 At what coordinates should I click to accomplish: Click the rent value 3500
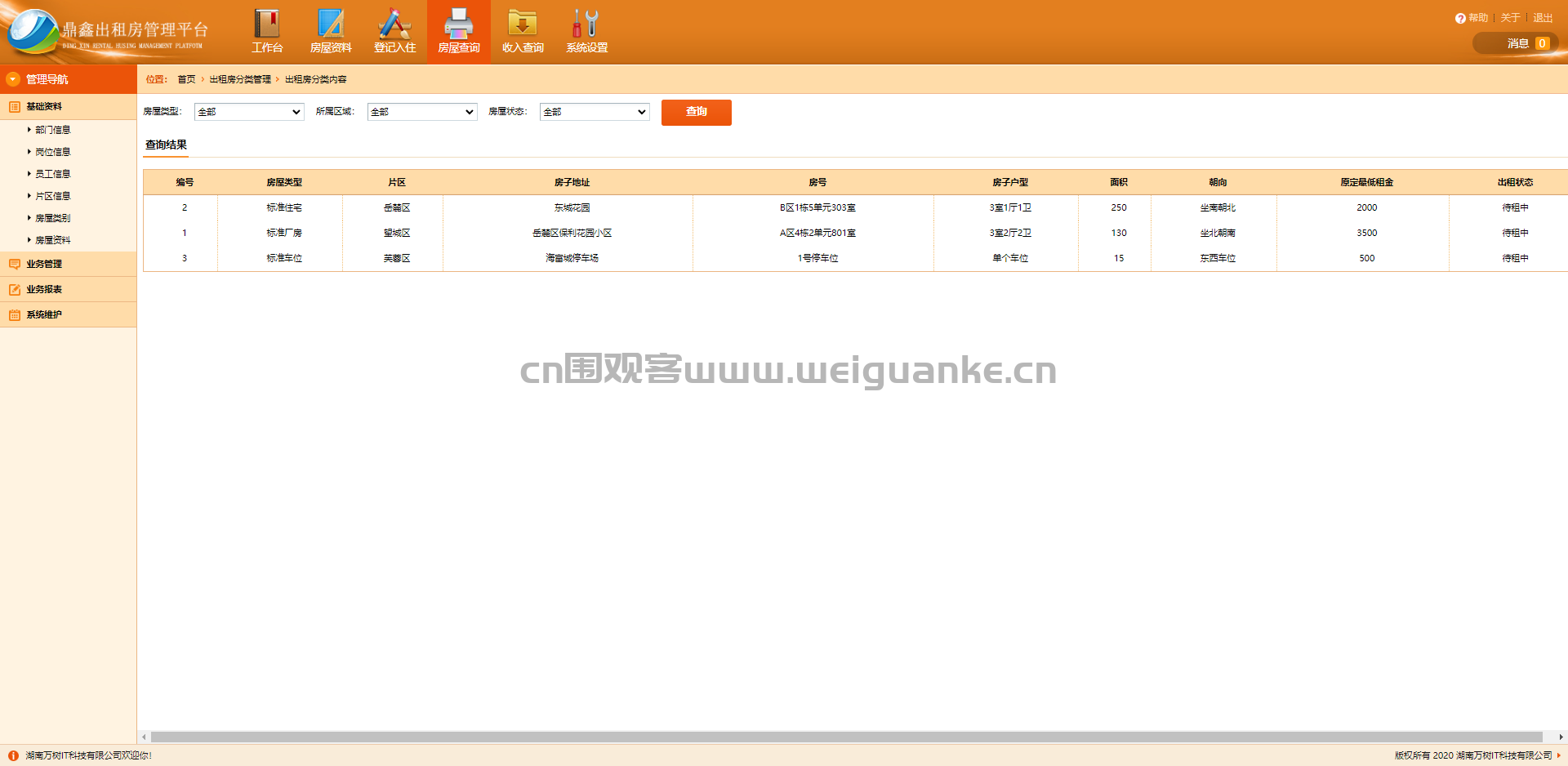1366,233
